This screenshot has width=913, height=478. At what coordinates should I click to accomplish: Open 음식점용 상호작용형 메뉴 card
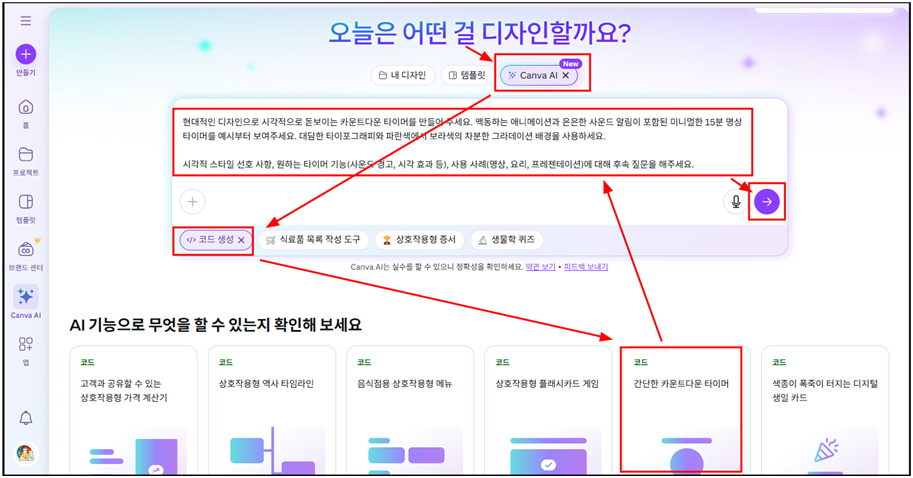click(x=411, y=410)
